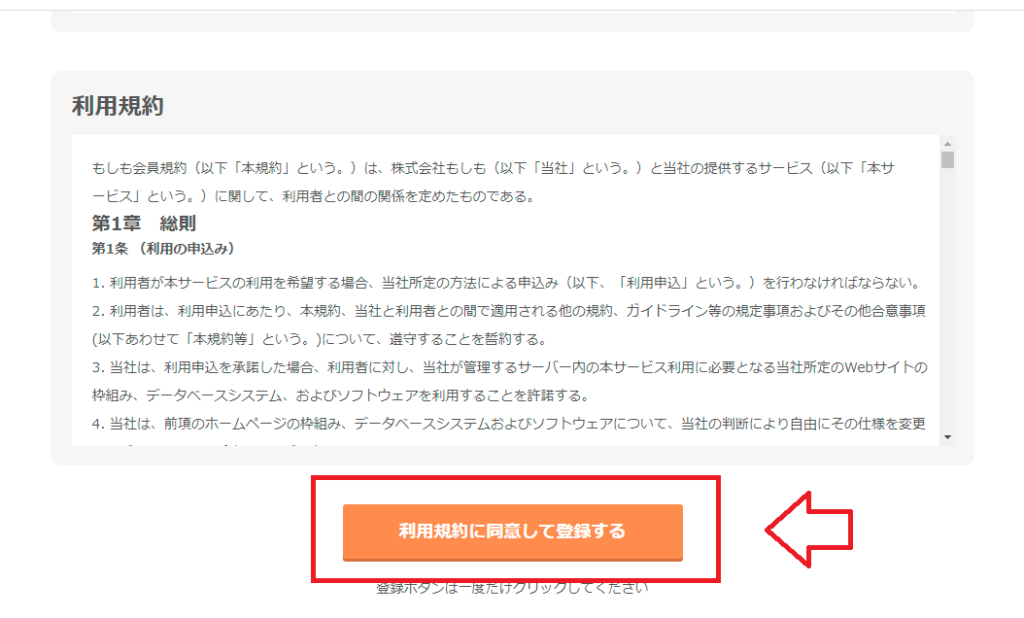Click the intro paragraph starting もしも会員規約
1024x618 pixels.
pyautogui.click(x=493, y=182)
